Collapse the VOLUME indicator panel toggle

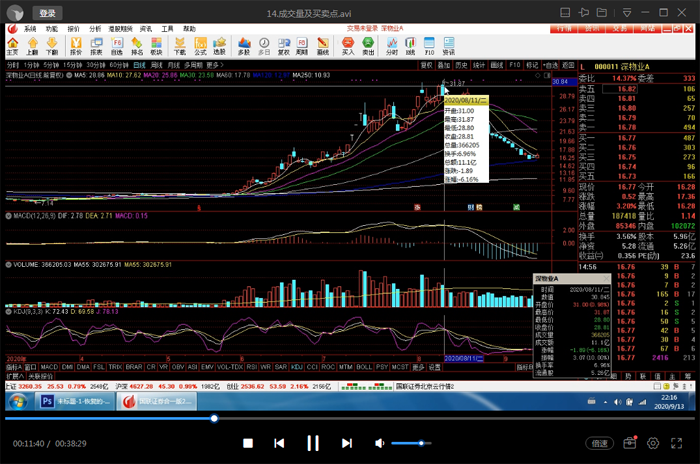(x=8, y=264)
